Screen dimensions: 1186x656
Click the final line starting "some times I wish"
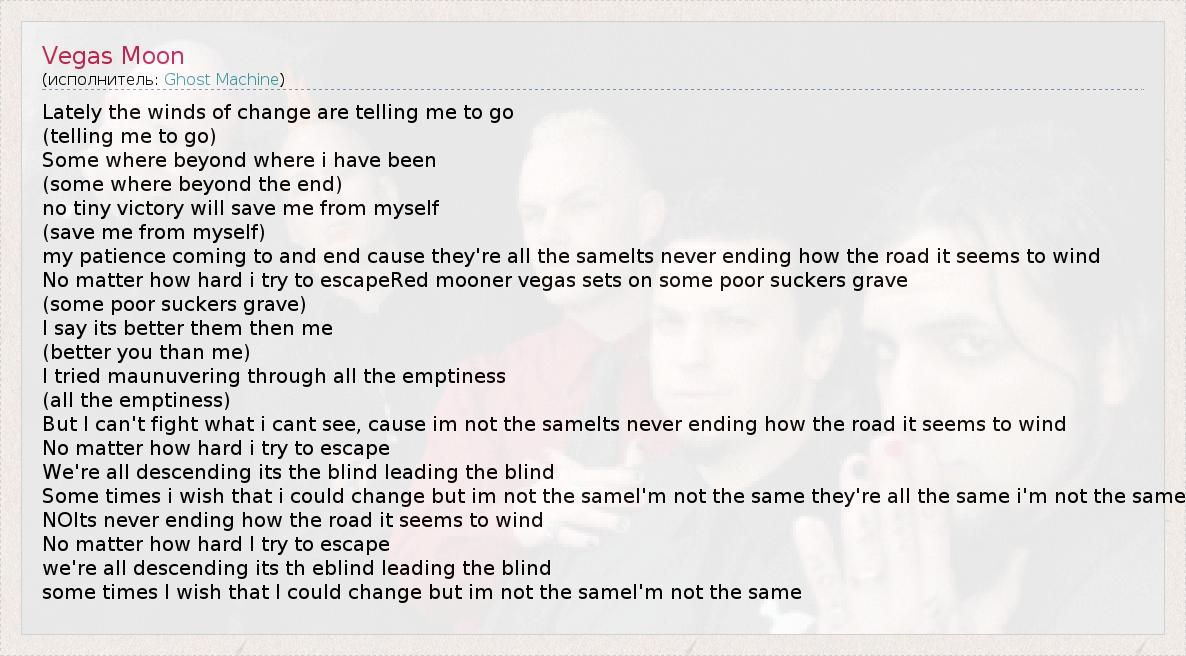[x=421, y=592]
